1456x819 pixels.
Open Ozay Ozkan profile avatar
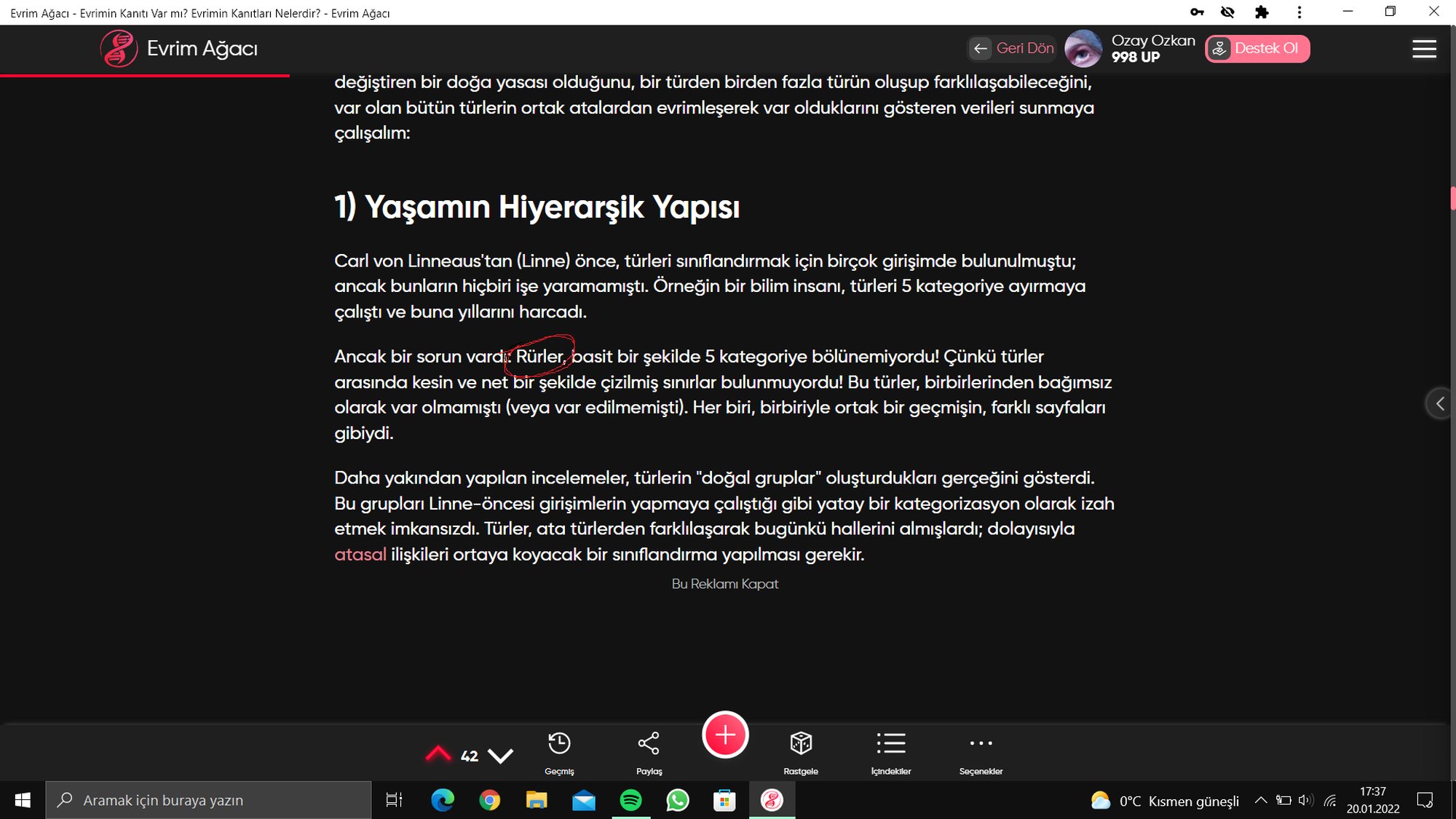tap(1083, 49)
